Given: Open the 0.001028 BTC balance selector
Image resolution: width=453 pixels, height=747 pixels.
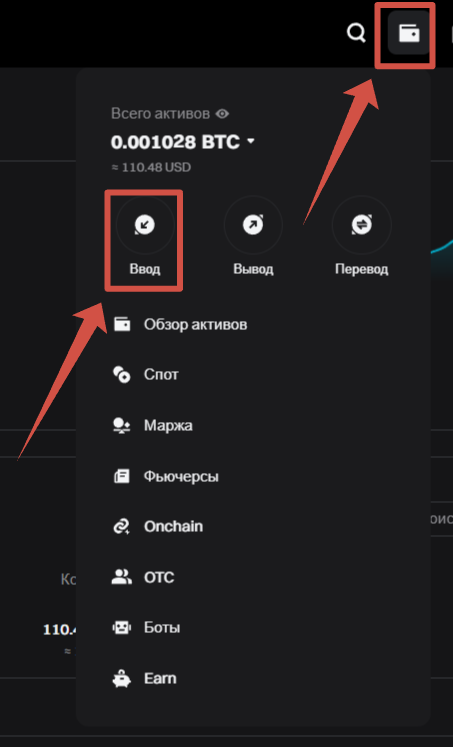Looking at the screenshot, I should click(183, 141).
